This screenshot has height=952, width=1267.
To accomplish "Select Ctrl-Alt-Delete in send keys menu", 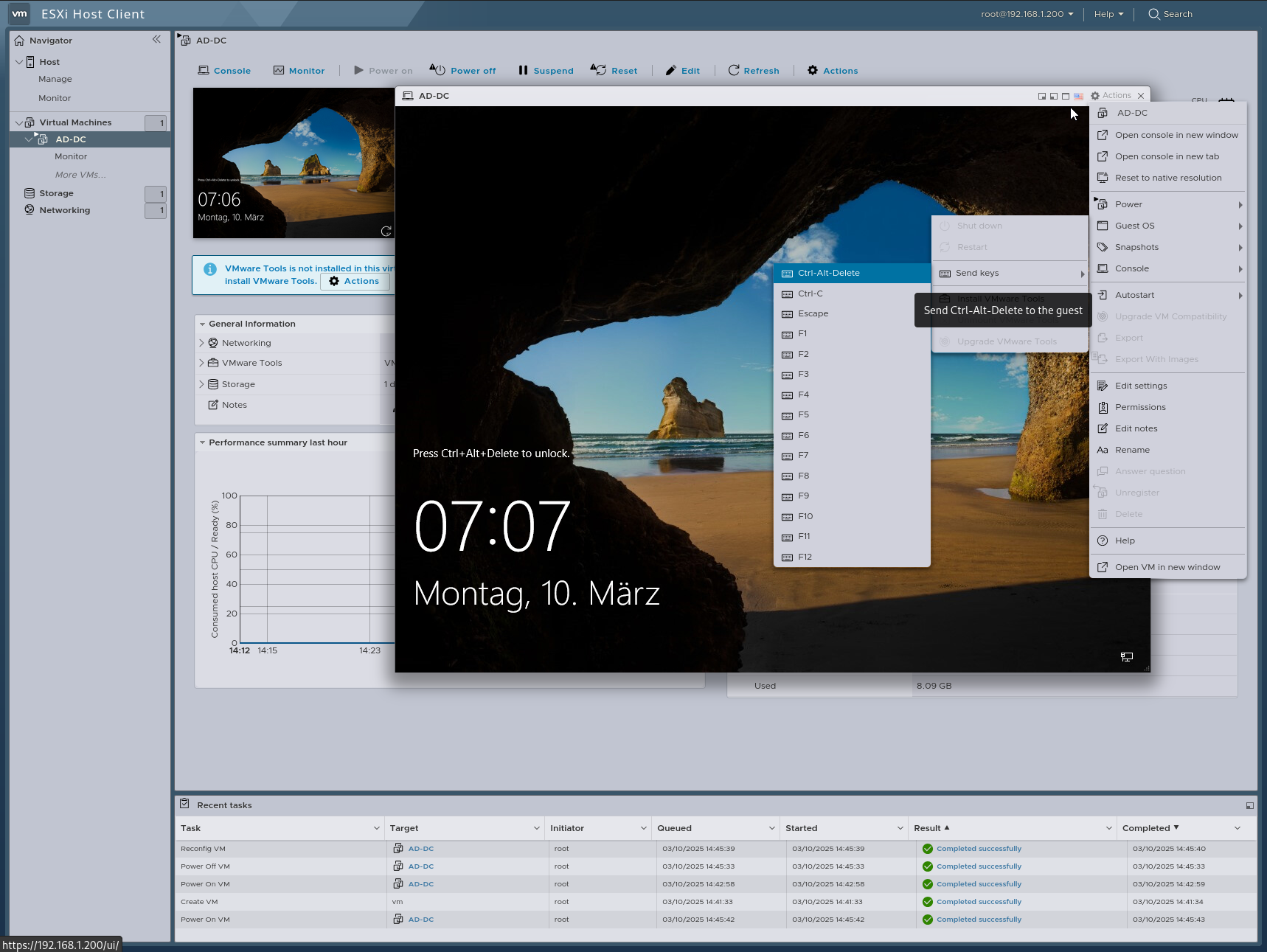I will [828, 273].
